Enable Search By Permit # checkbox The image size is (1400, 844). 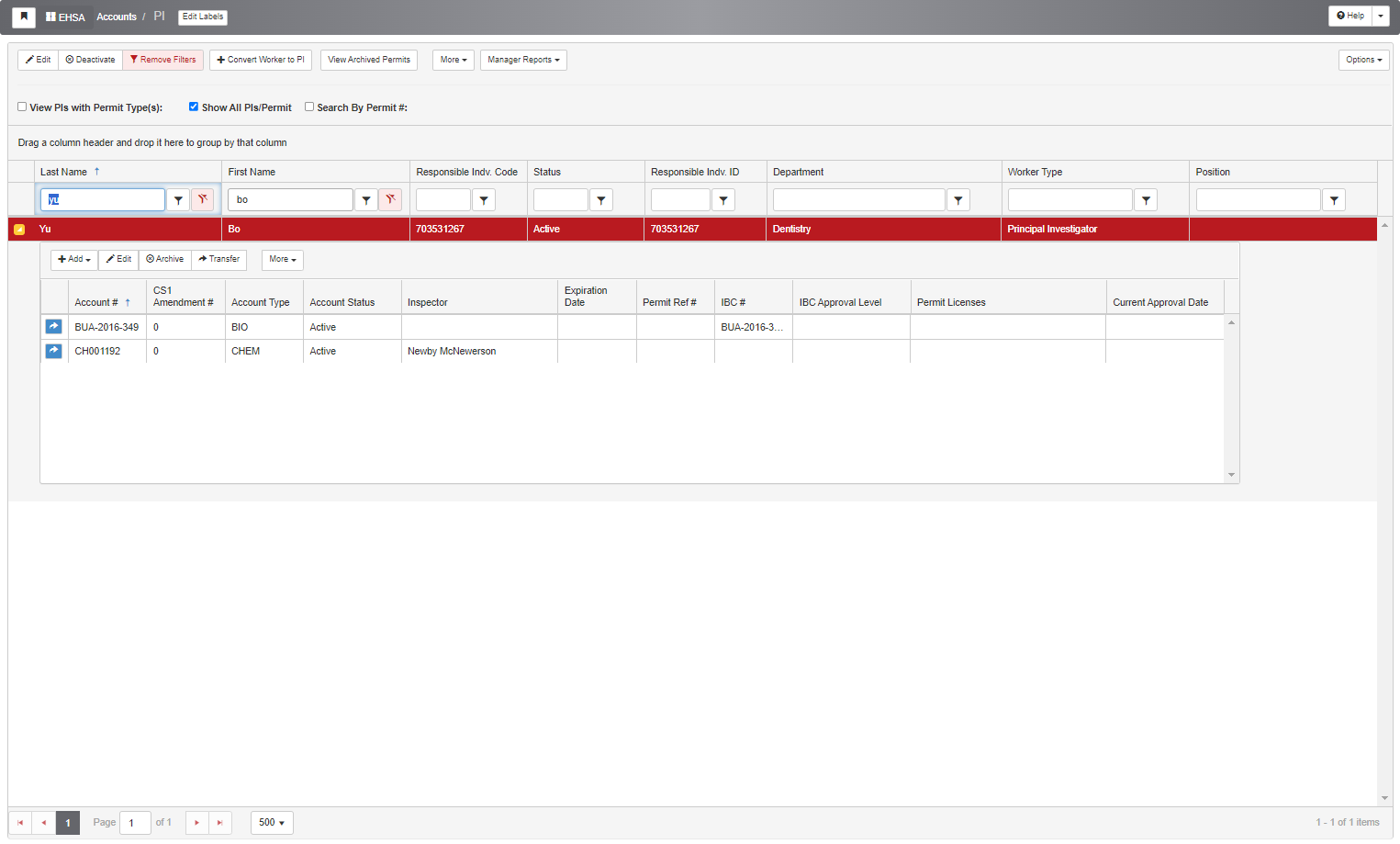pyautogui.click(x=309, y=107)
